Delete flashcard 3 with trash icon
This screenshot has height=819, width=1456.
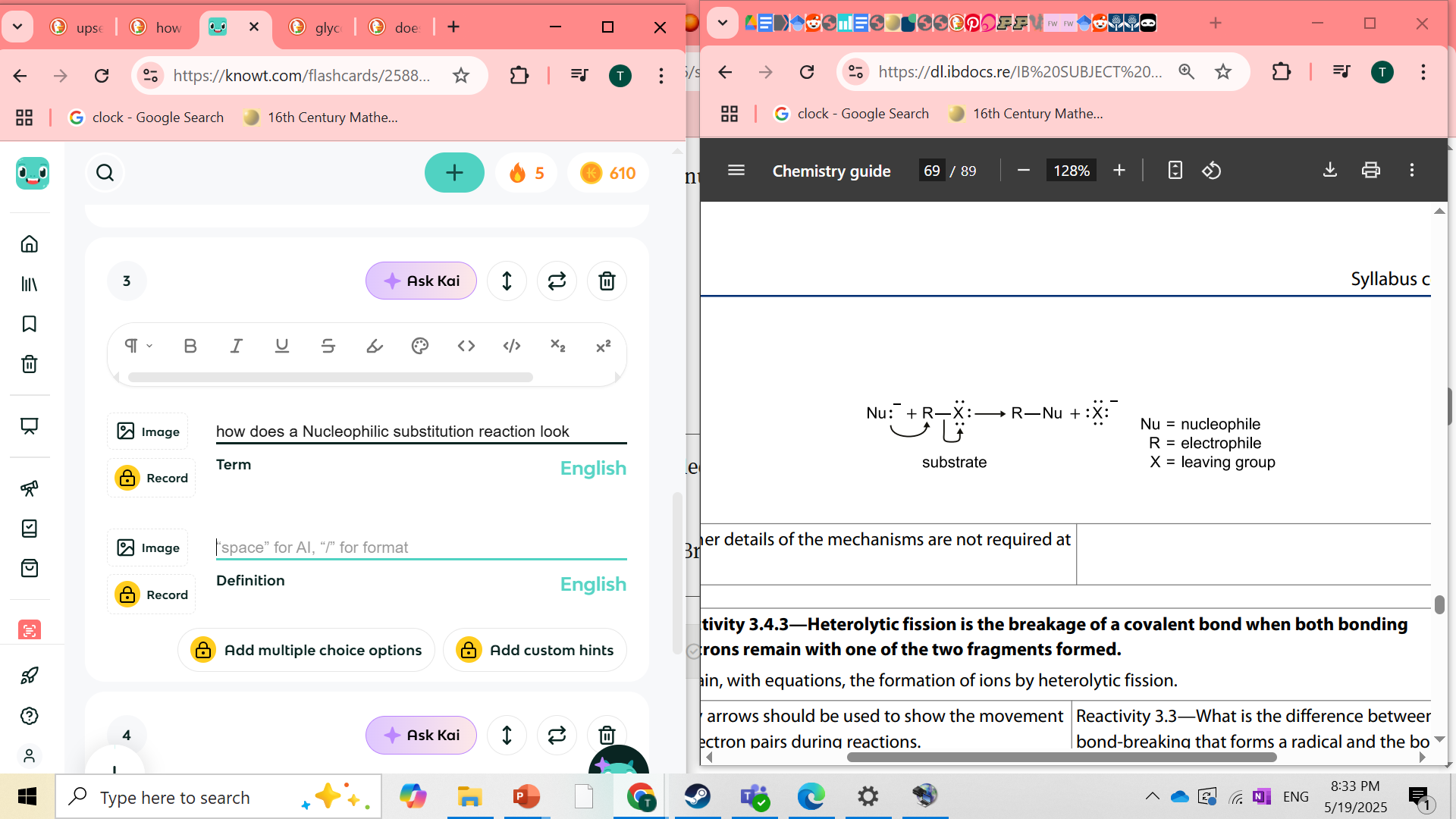click(607, 281)
